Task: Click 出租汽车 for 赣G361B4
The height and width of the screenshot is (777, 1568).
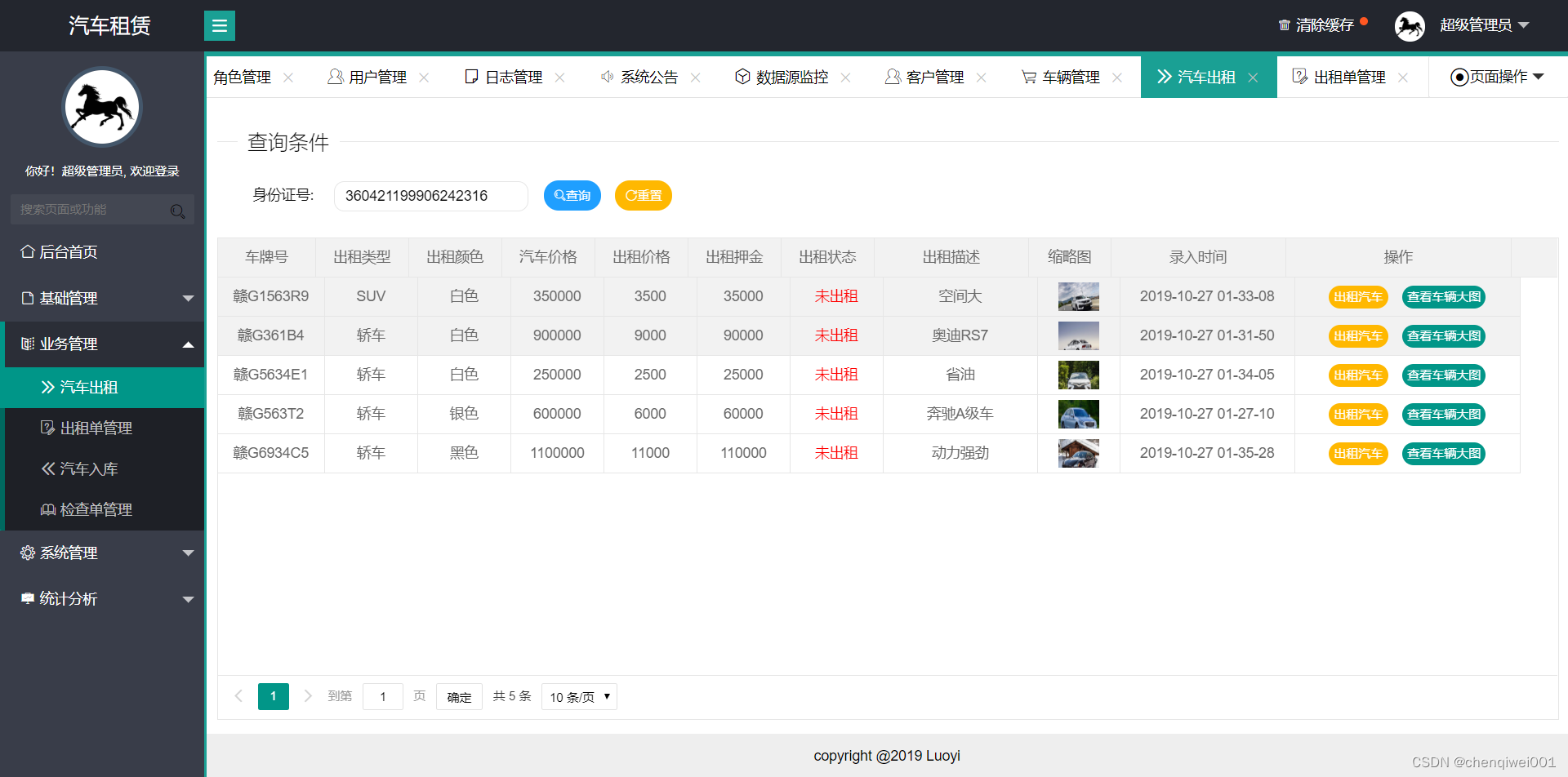Action: (1357, 335)
